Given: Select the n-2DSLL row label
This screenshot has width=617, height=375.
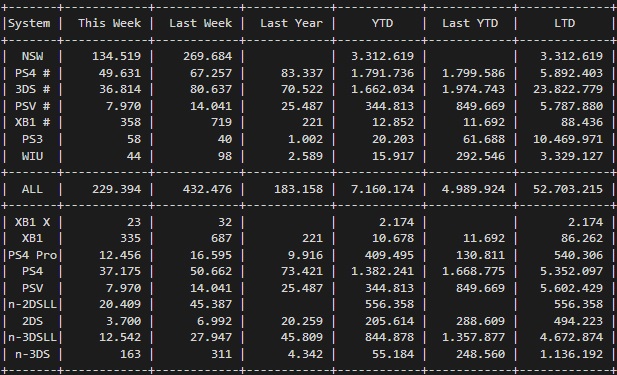Looking at the screenshot, I should tap(33, 304).
